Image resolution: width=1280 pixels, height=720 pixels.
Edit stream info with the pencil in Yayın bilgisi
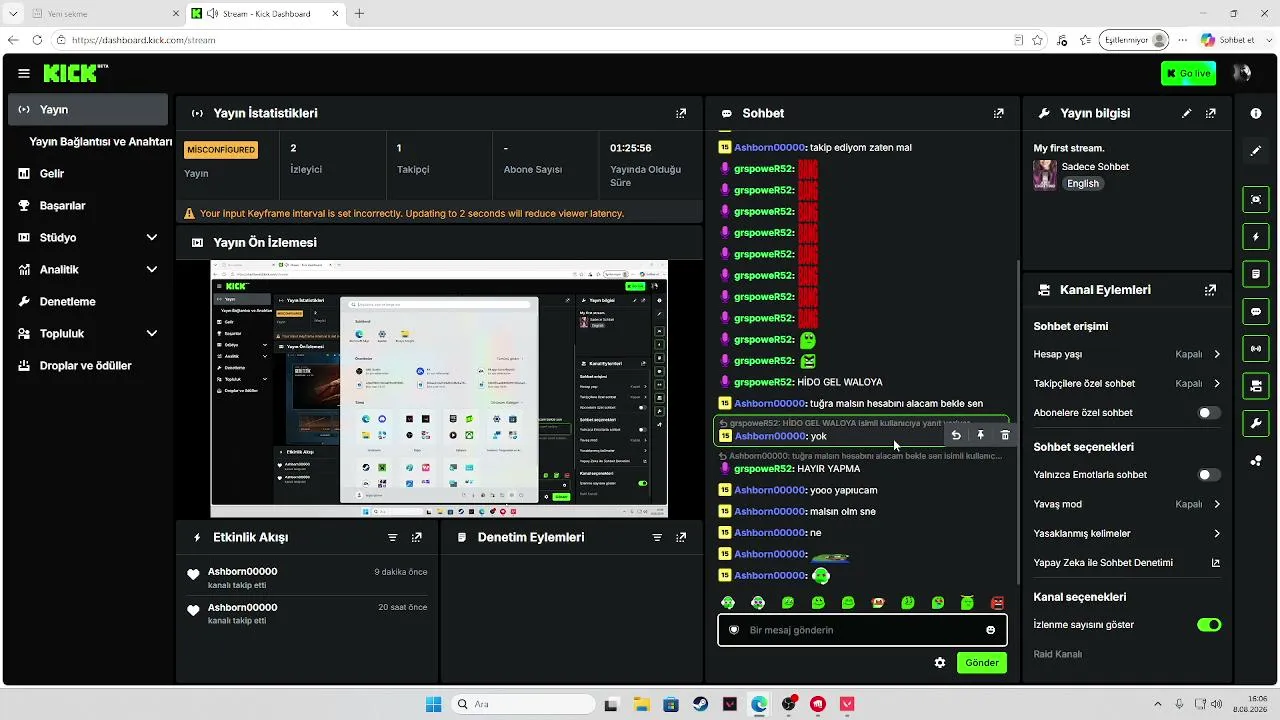(1187, 114)
